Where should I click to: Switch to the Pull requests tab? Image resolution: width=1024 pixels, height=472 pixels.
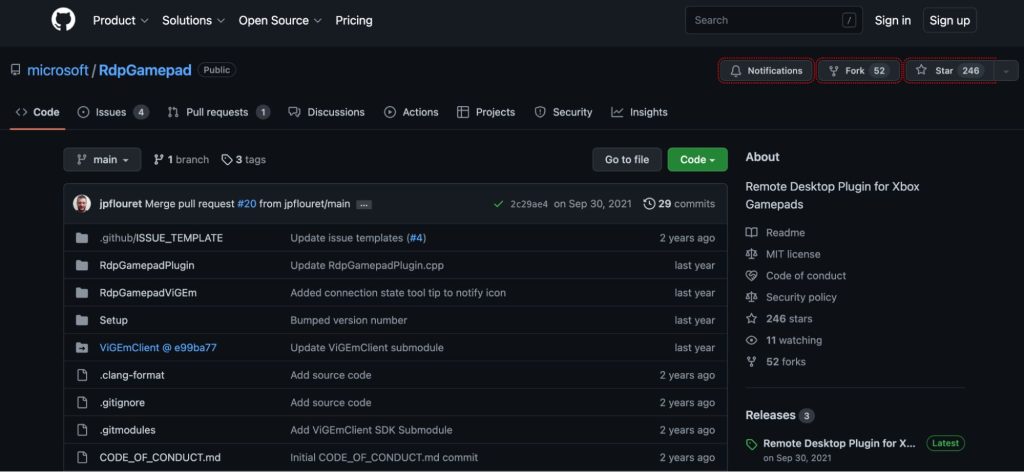coord(218,112)
